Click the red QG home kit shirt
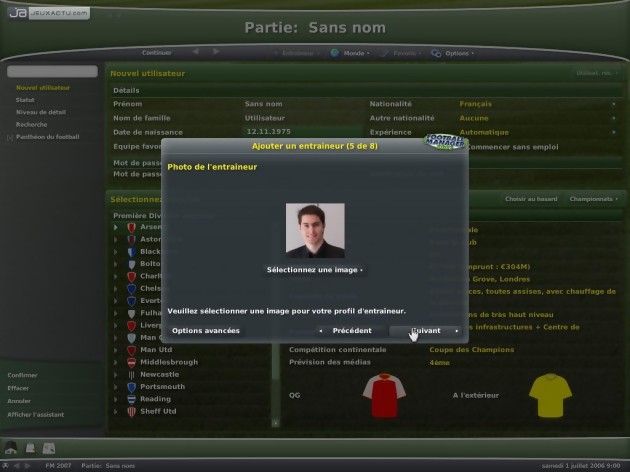Viewport: 630px width, 472px height. pyautogui.click(x=384, y=395)
